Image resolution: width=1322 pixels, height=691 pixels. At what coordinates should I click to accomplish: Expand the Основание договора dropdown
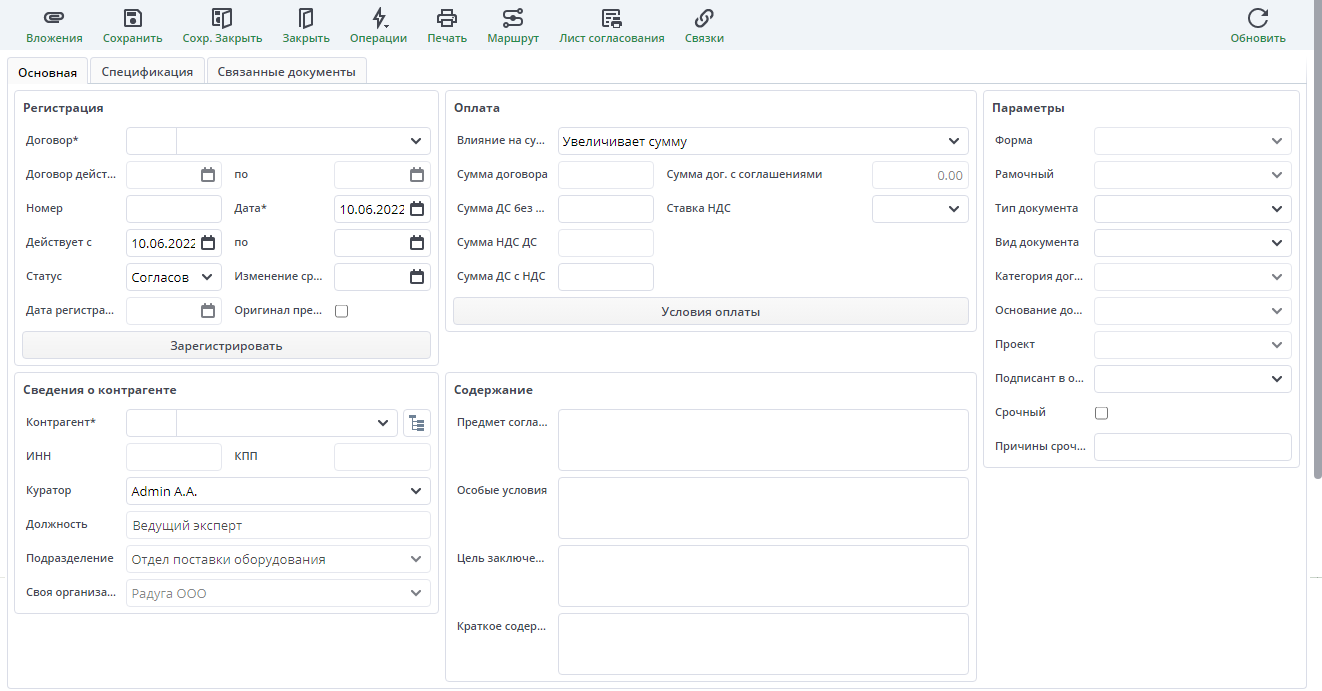tap(1277, 311)
